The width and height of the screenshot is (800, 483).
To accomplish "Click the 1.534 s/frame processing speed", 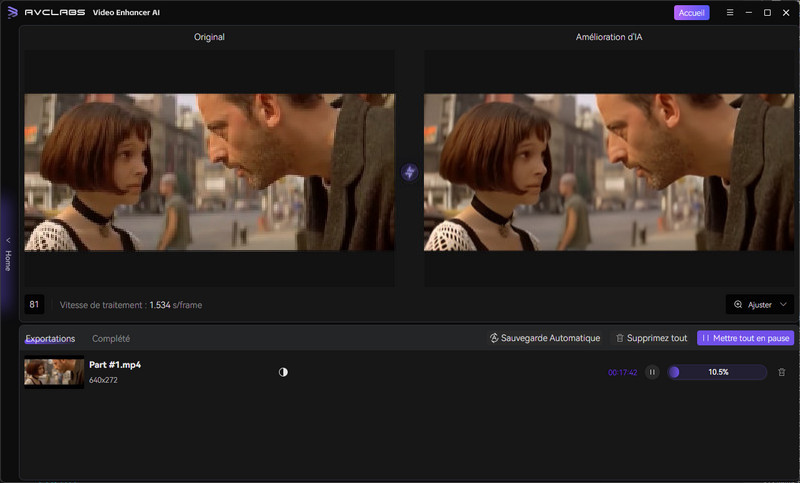I will click(x=176, y=305).
